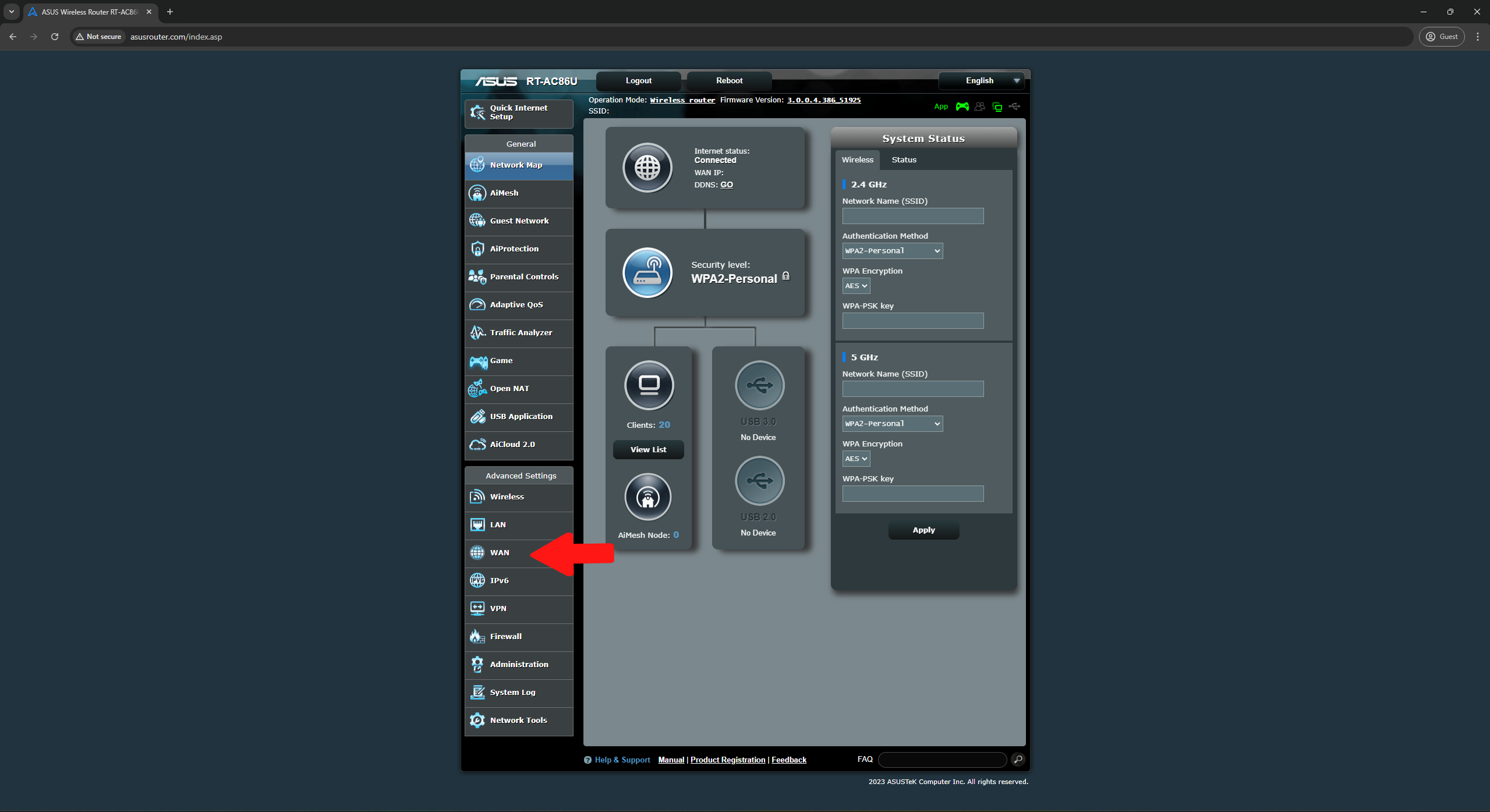
Task: Select Network Map in the sidebar
Action: point(519,165)
